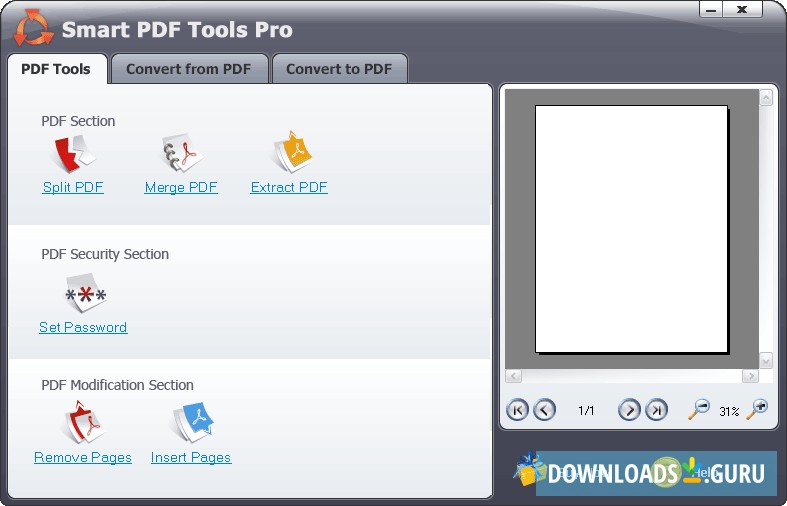Viewport: 787px width, 506px height.
Task: Click the Remove Pages icon
Action: tap(84, 422)
